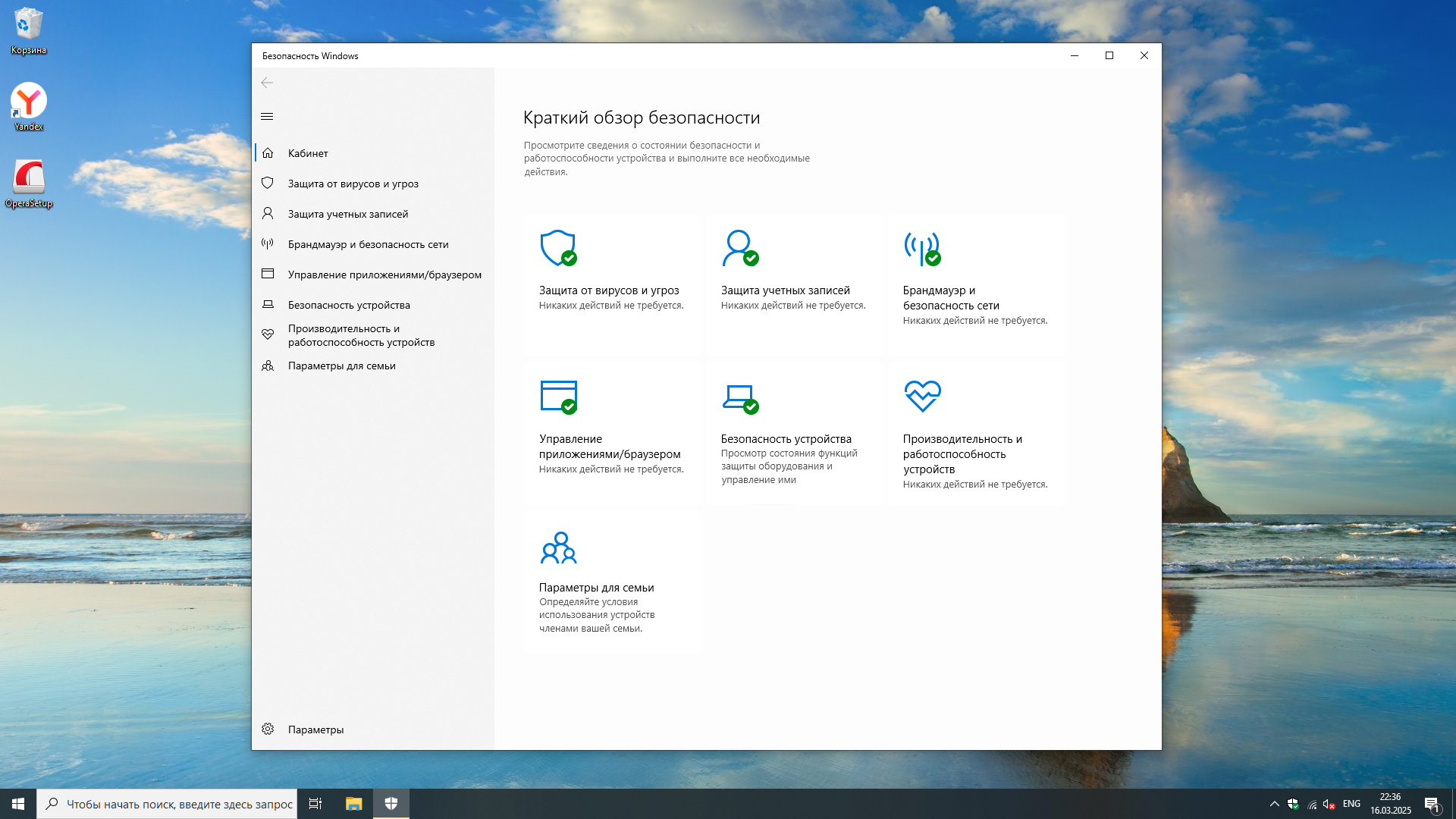Click the Параметры gear icon in sidebar
1456x819 pixels.
(268, 729)
